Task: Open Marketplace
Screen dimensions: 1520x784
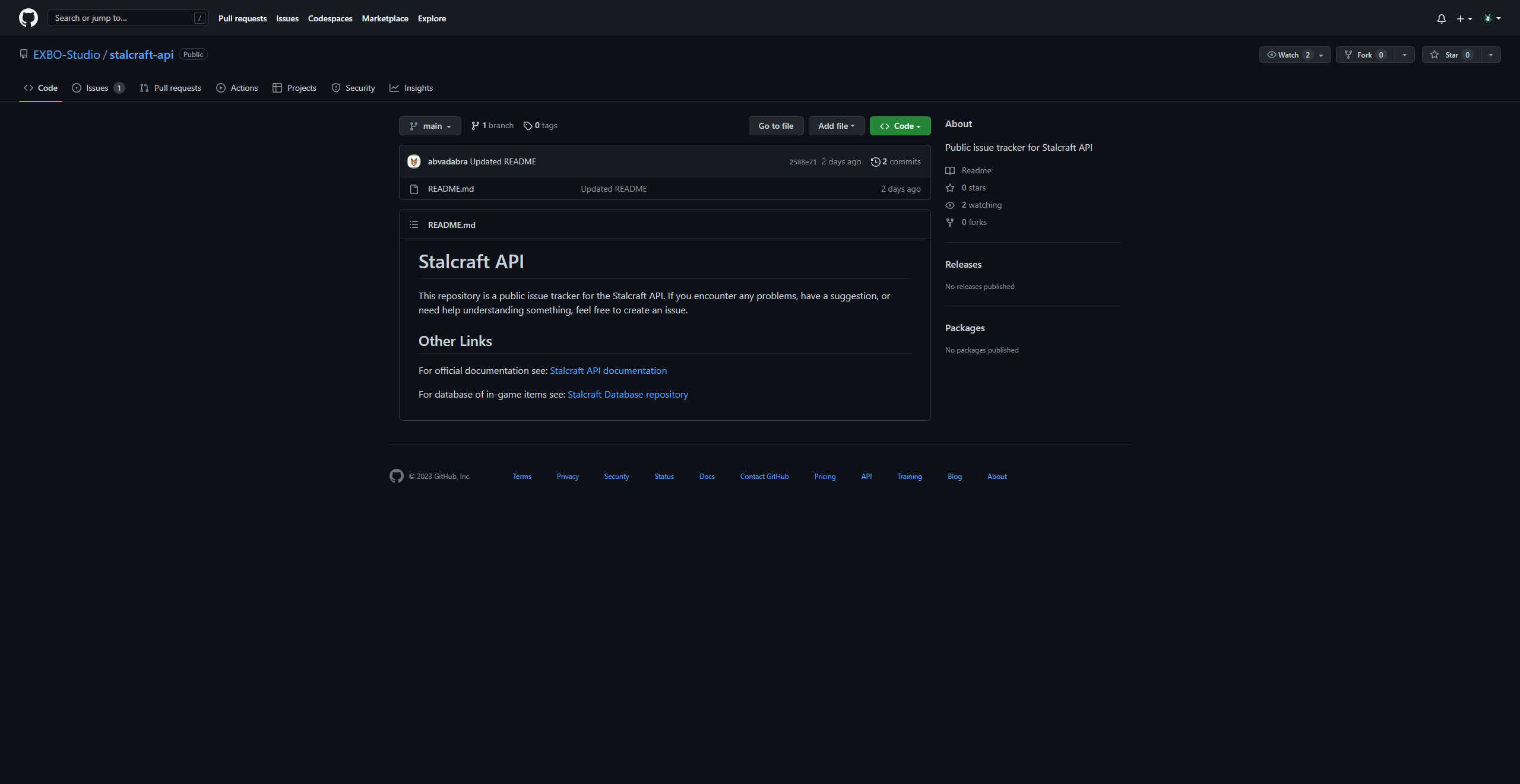Action: [385, 18]
